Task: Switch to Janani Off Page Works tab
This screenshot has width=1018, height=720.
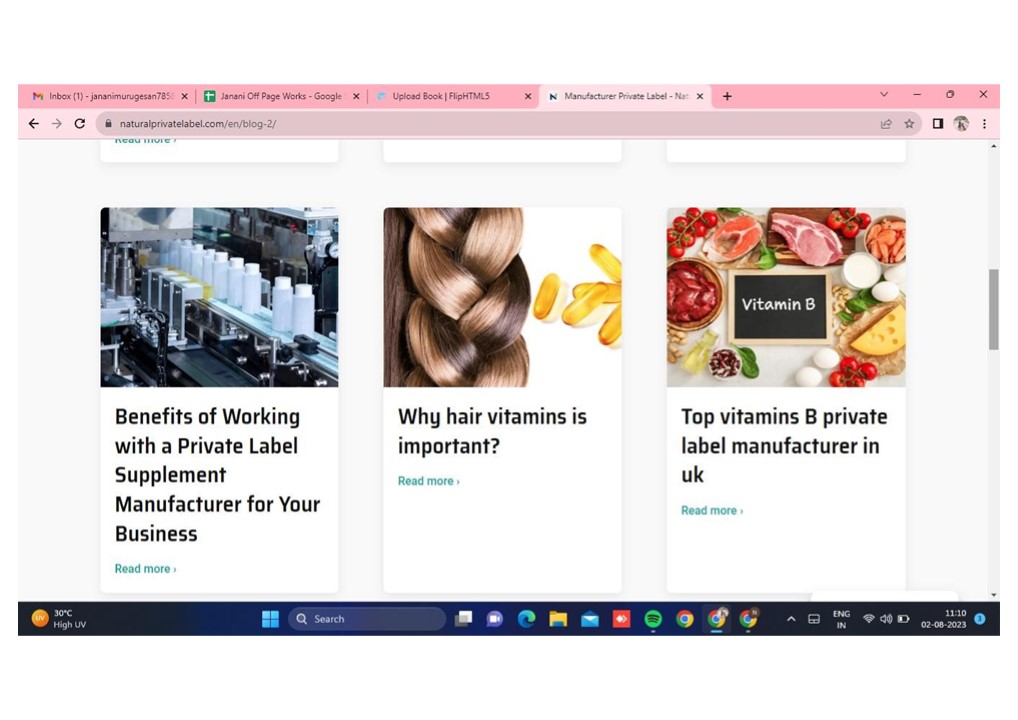Action: pos(279,96)
